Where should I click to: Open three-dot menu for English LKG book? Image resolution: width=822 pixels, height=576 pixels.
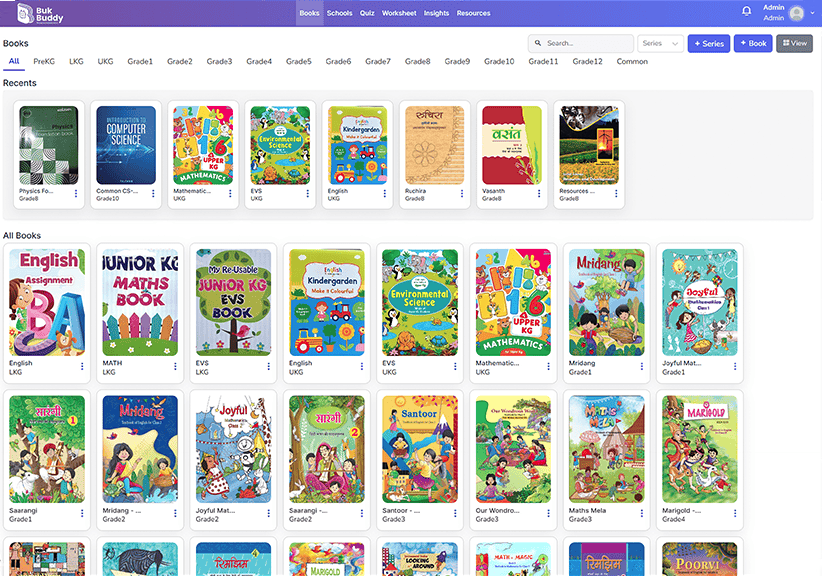(82, 366)
